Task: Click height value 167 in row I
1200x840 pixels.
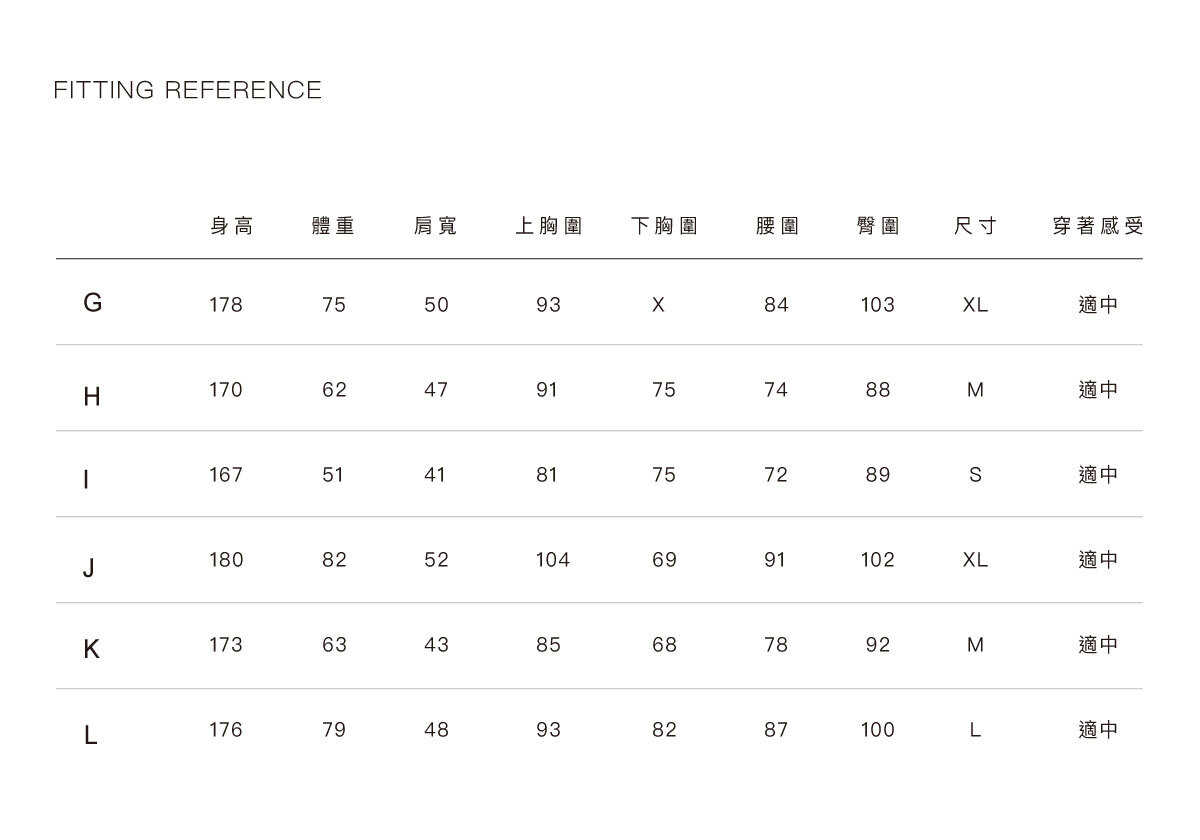Action: click(226, 475)
